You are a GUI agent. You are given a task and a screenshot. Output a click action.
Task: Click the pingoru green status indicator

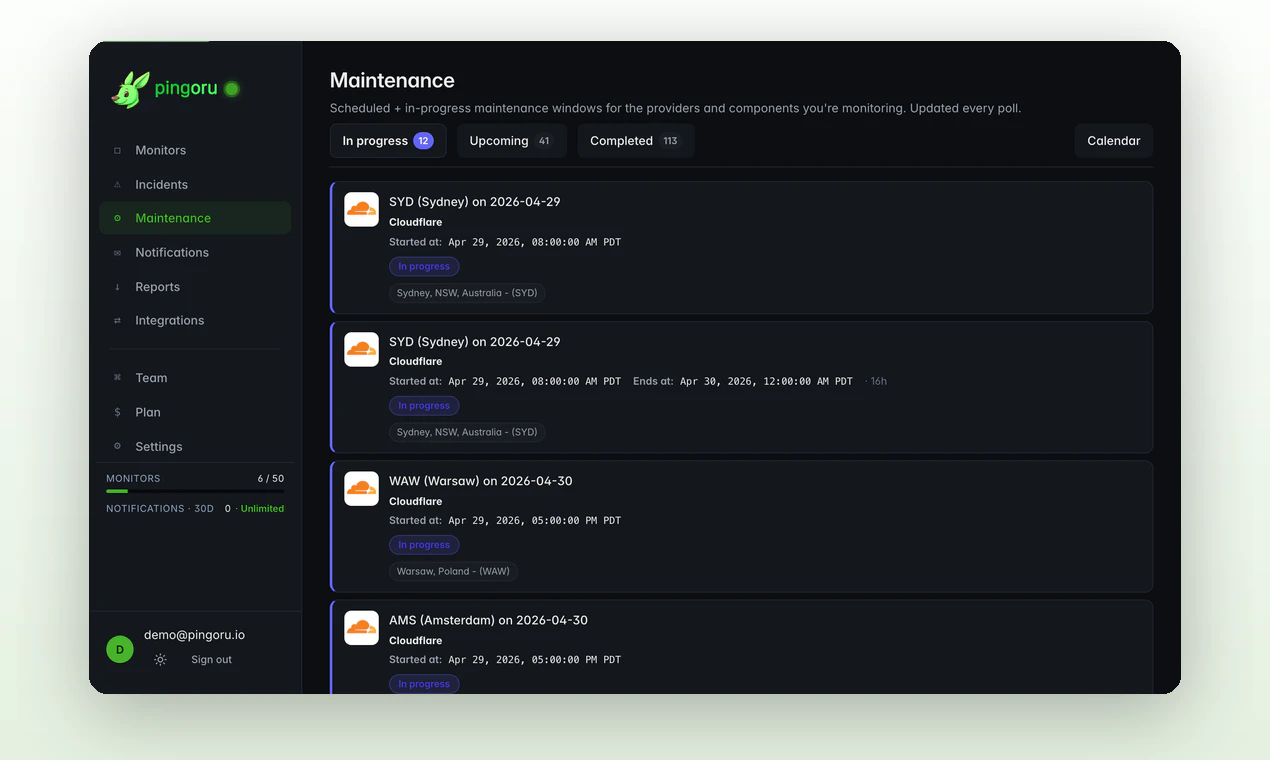(231, 89)
